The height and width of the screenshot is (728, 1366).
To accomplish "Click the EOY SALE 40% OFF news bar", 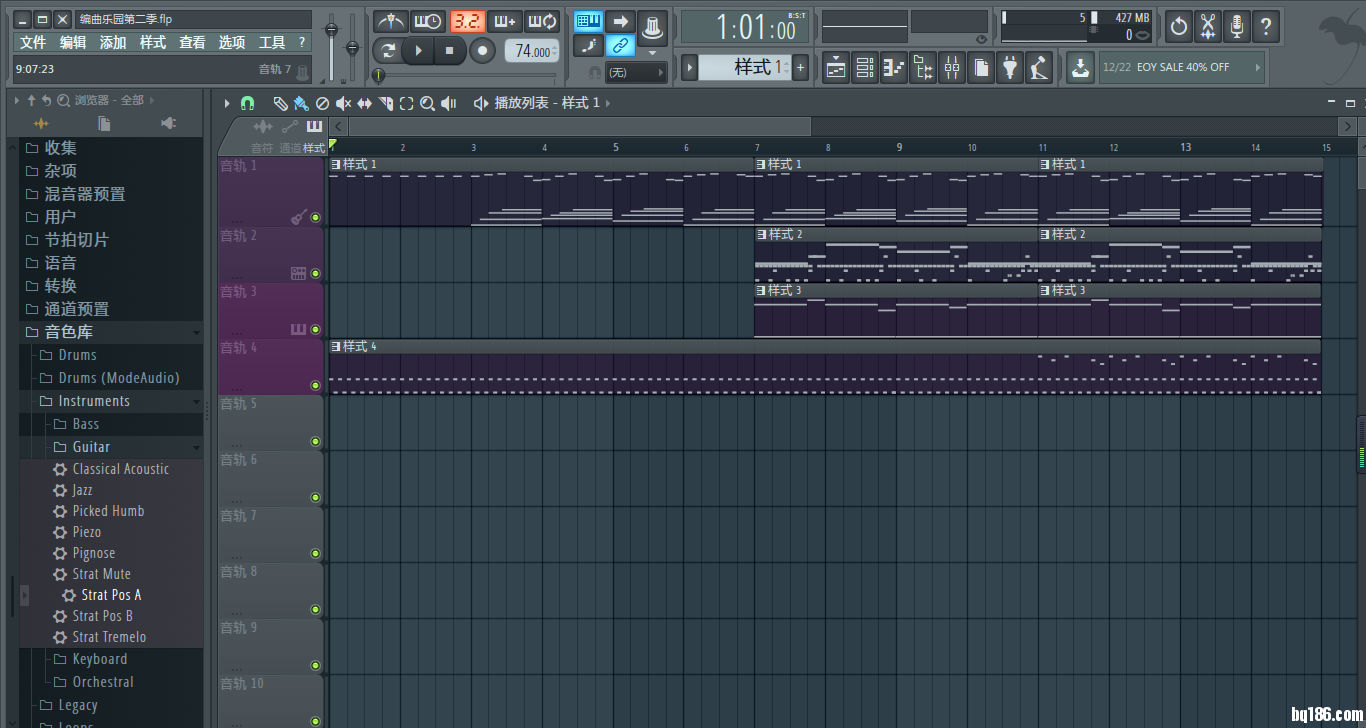I will 1182,67.
